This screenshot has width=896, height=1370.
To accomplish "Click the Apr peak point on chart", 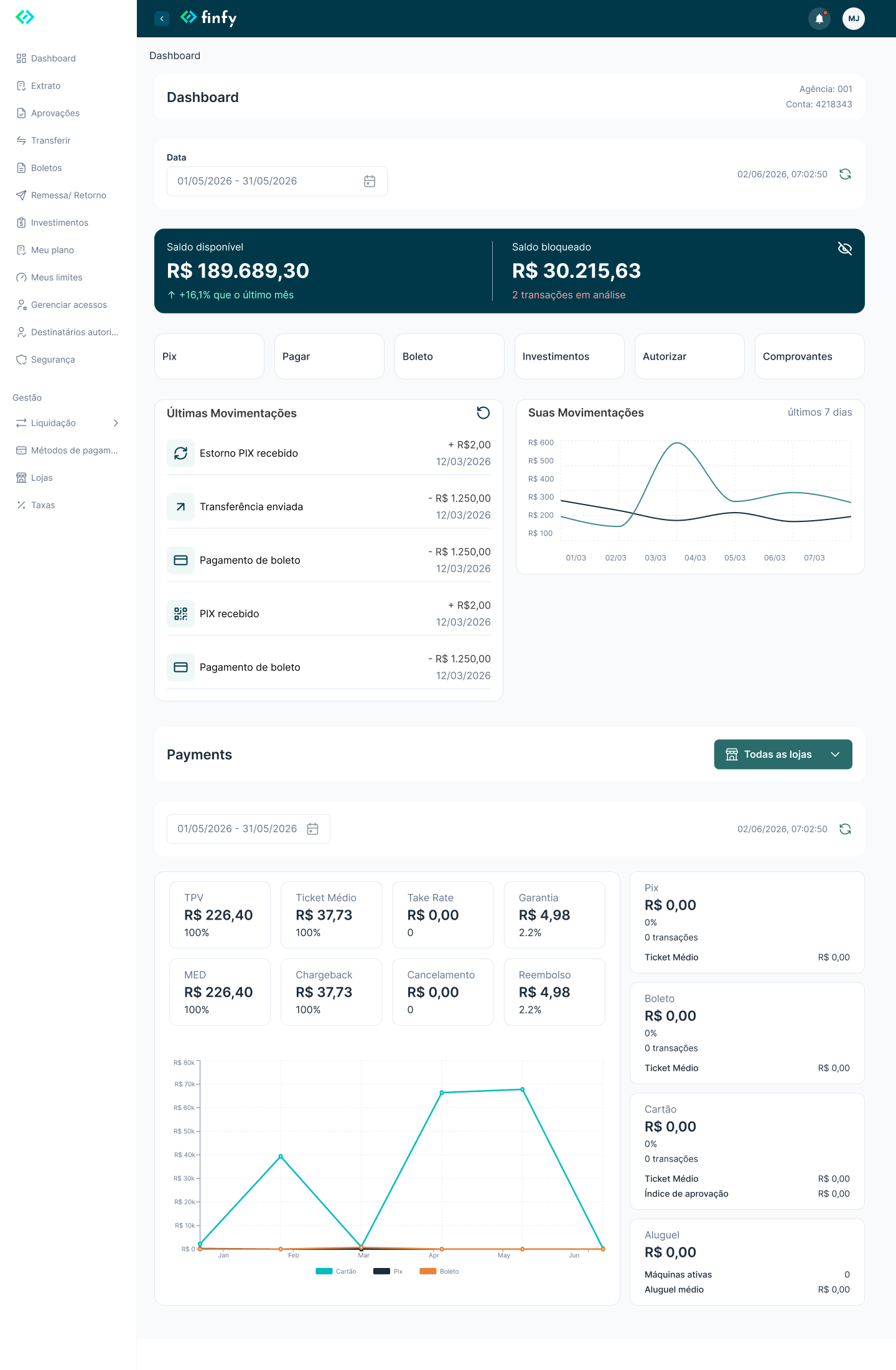I will tap(442, 1093).
